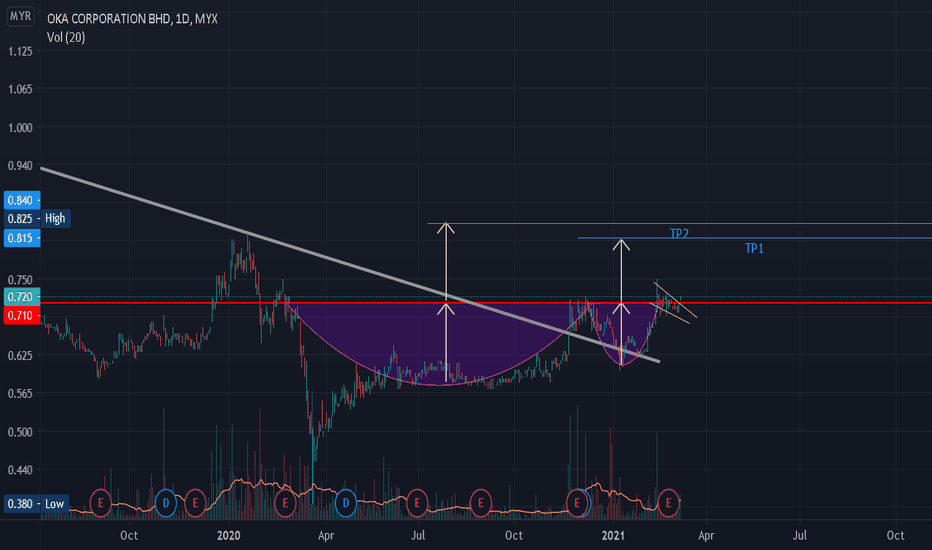Click the November 2019 dividend D marker
932x550 pixels.
click(165, 503)
